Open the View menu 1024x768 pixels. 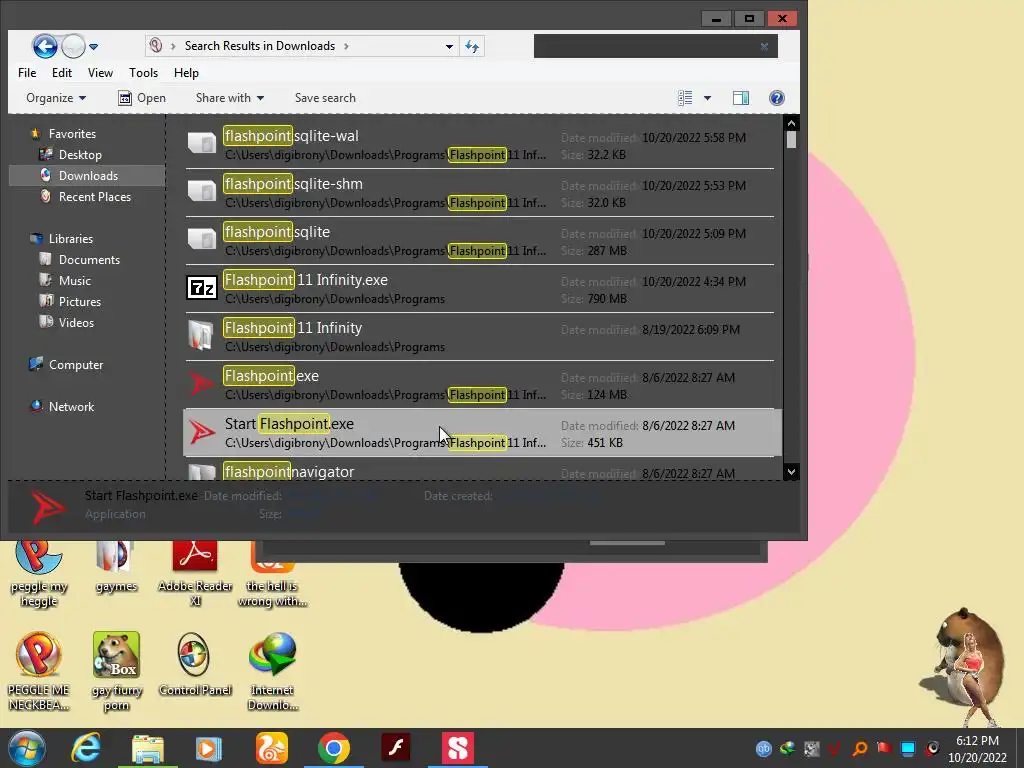101,72
